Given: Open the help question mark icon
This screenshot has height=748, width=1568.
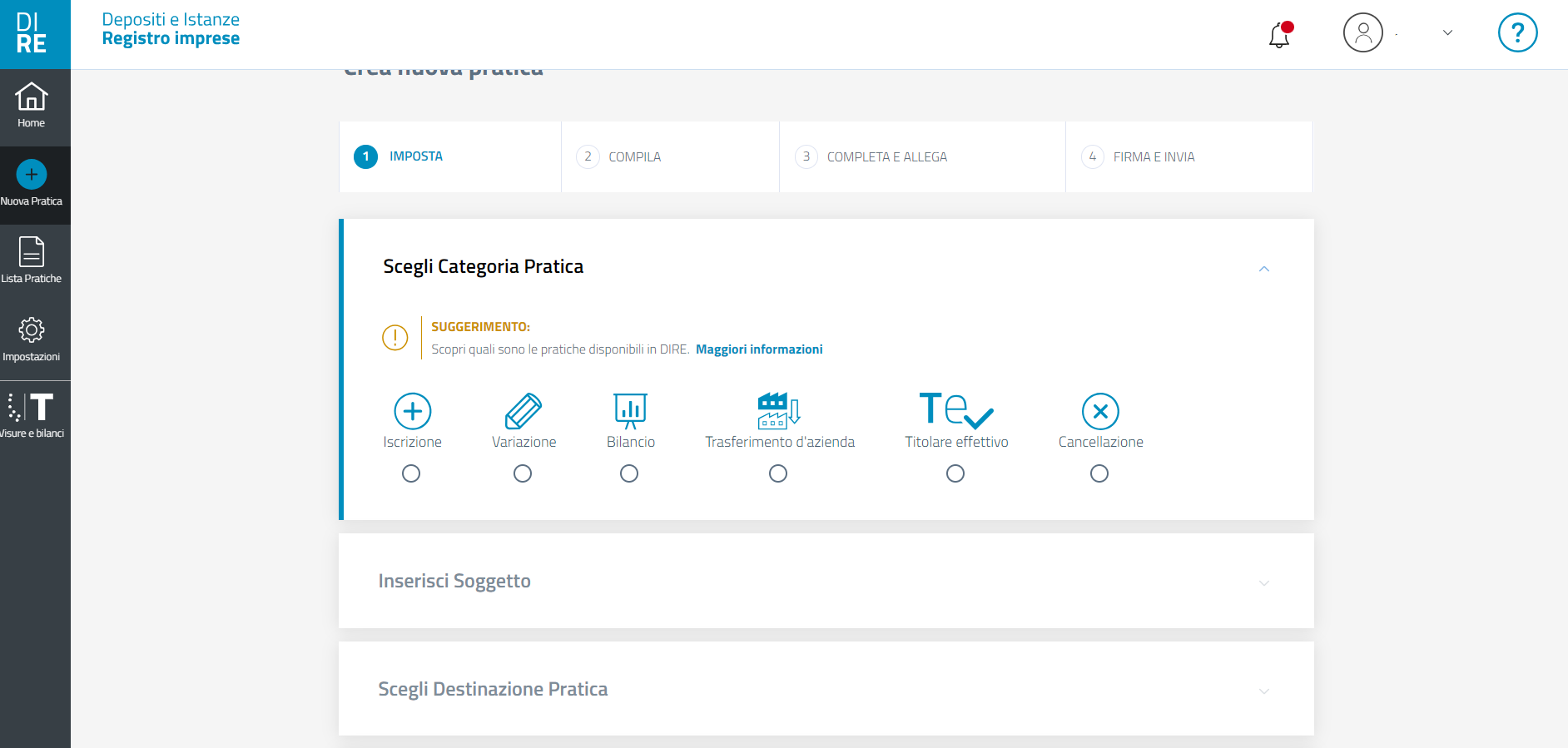Looking at the screenshot, I should pyautogui.click(x=1517, y=33).
